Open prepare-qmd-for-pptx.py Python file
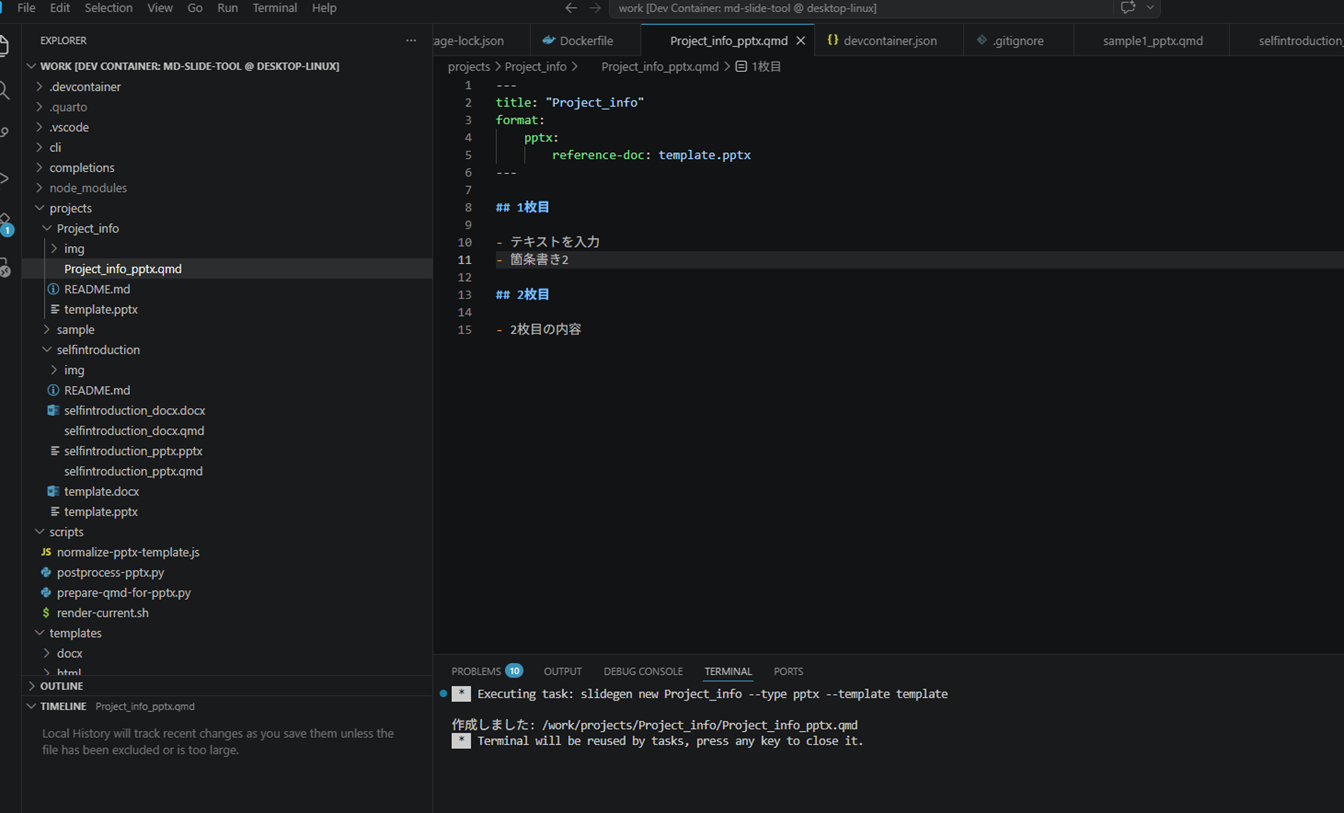Screen dimensions: 1344x813 (123, 592)
